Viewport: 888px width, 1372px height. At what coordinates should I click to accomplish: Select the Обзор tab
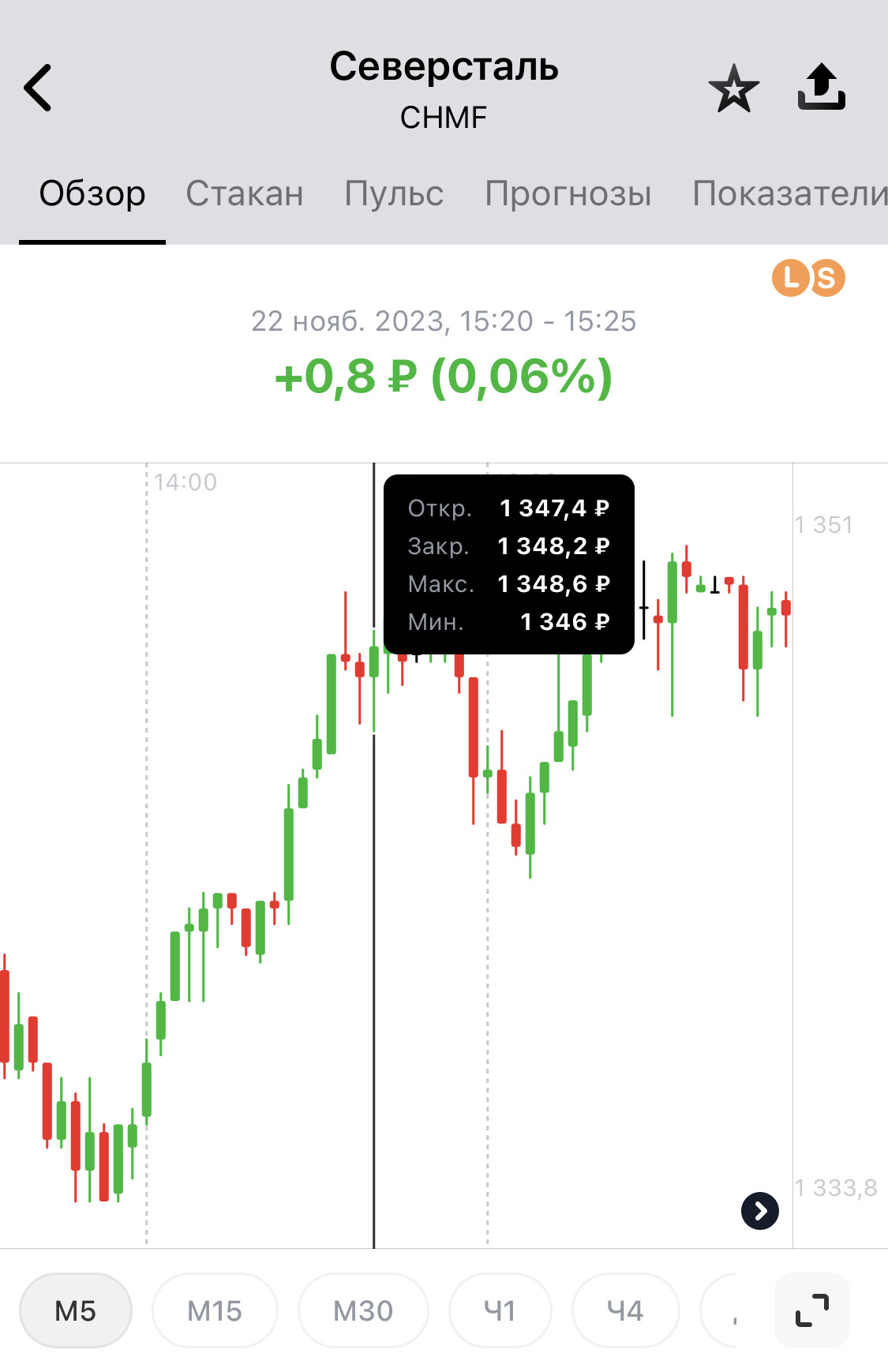pos(92,193)
